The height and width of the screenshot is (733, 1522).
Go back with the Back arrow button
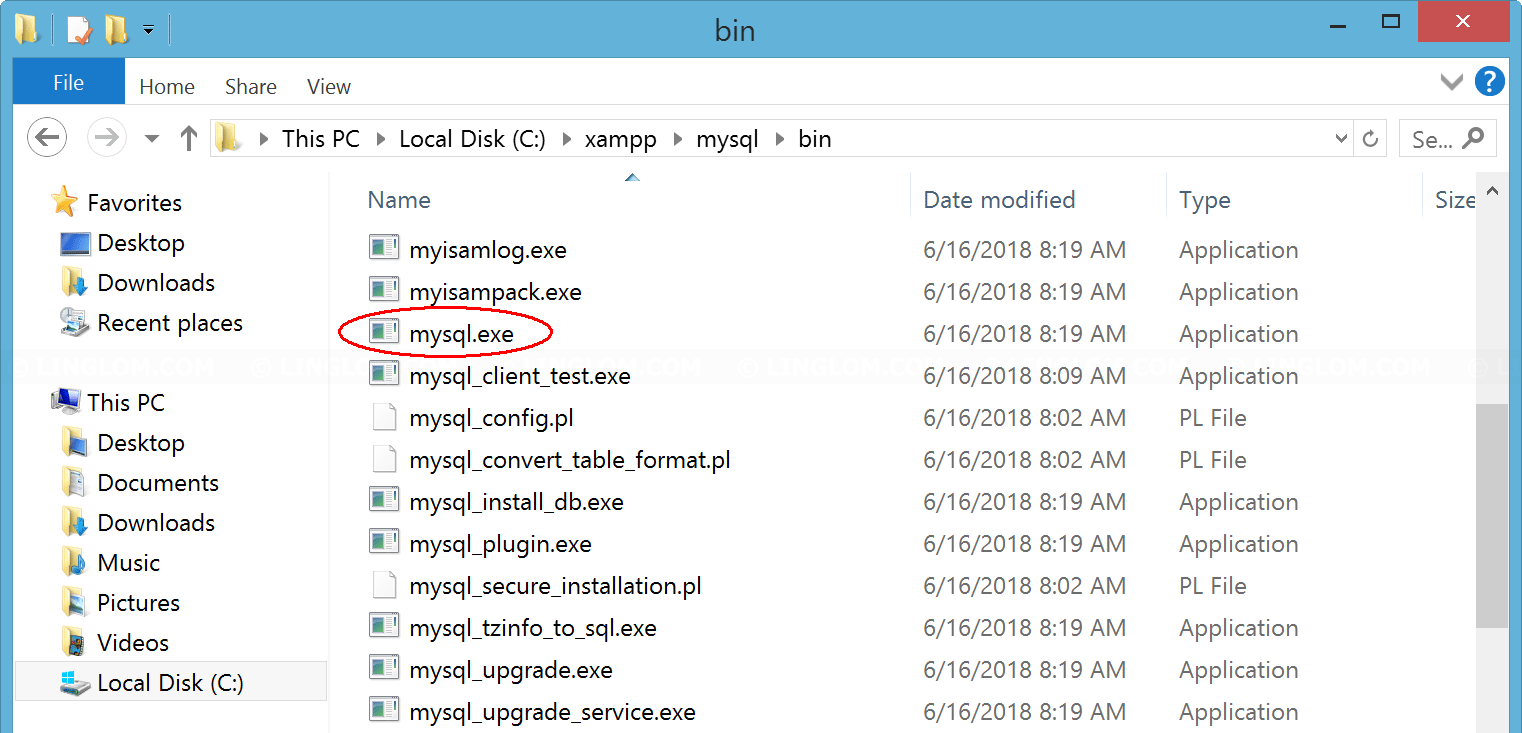coord(46,138)
